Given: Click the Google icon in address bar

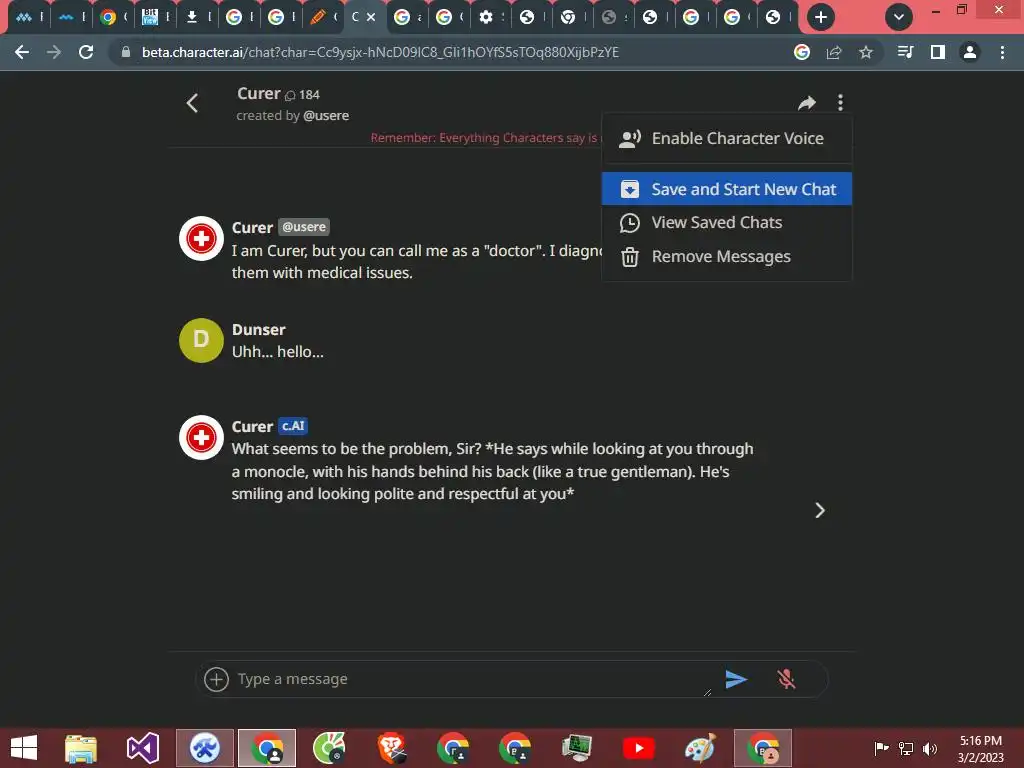Looking at the screenshot, I should [x=802, y=52].
